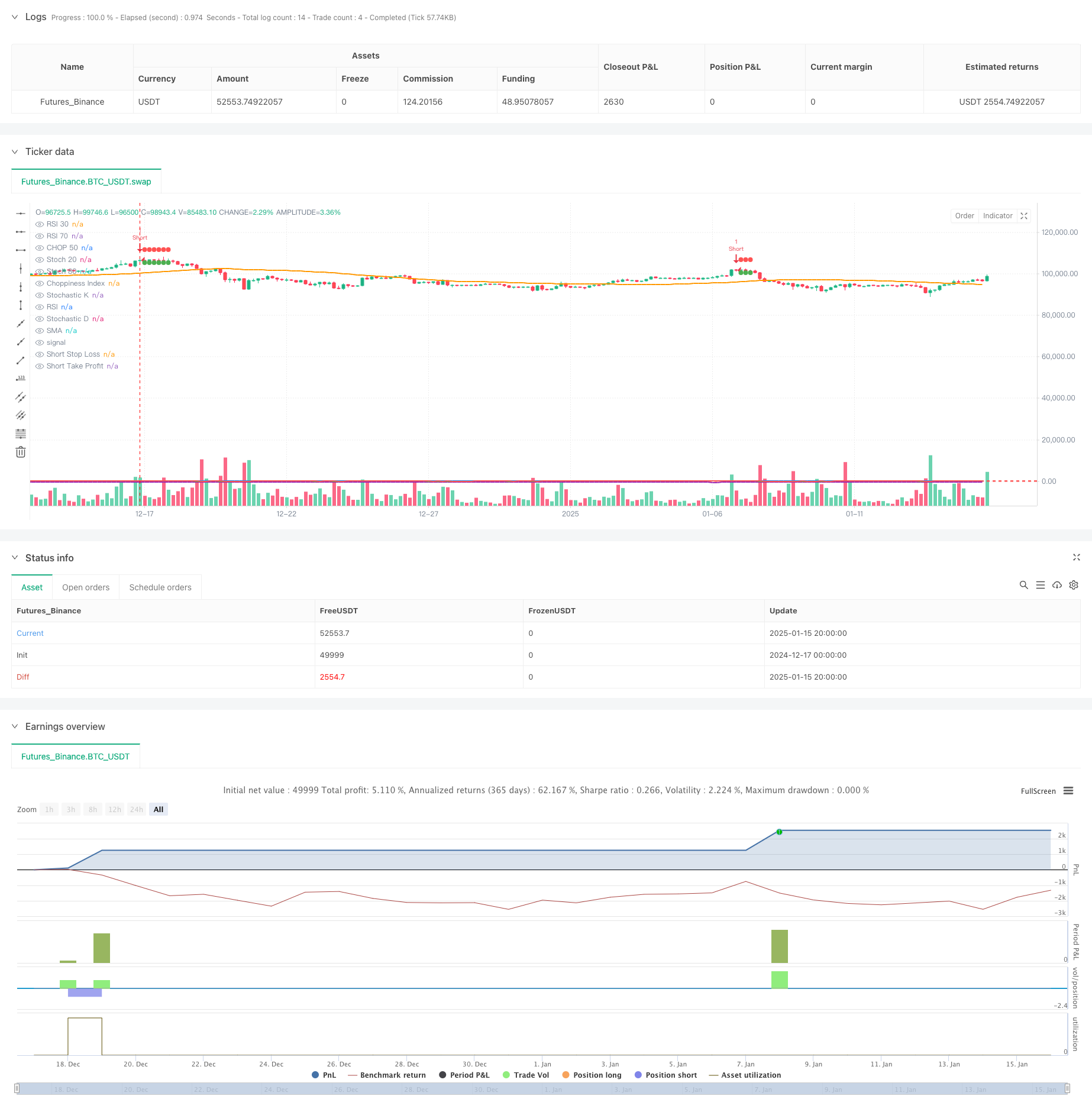
Task: Toggle the Benchmark return legend series
Action: 387,1075
